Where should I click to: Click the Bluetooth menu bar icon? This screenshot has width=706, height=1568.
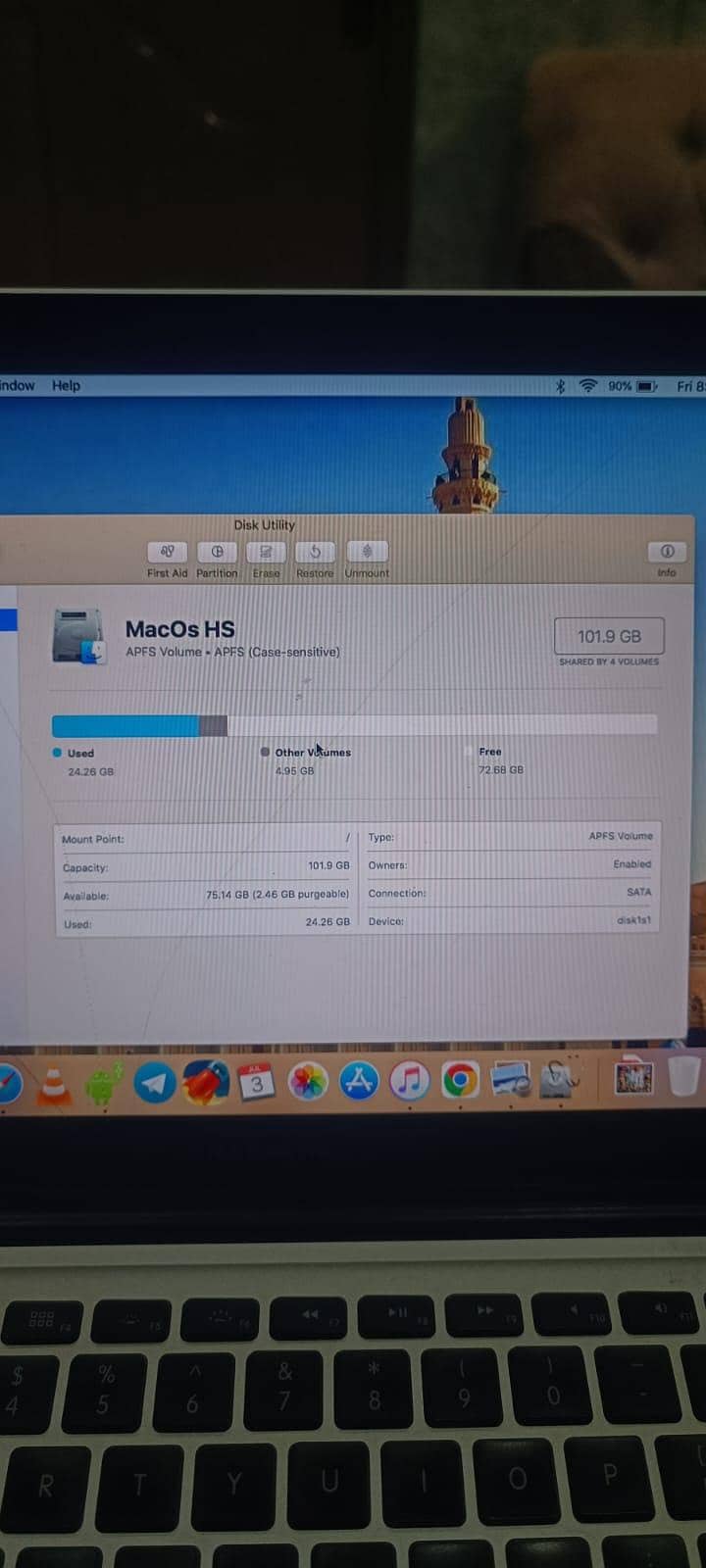[560, 386]
